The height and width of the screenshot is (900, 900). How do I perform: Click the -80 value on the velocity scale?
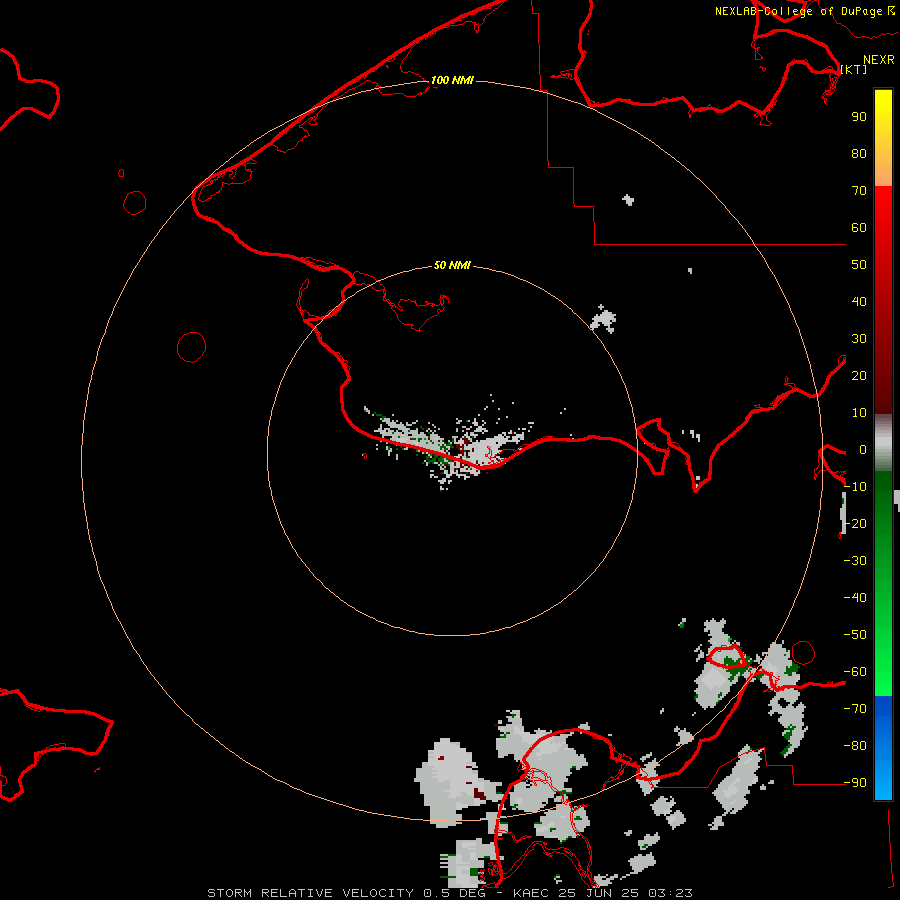click(x=855, y=746)
